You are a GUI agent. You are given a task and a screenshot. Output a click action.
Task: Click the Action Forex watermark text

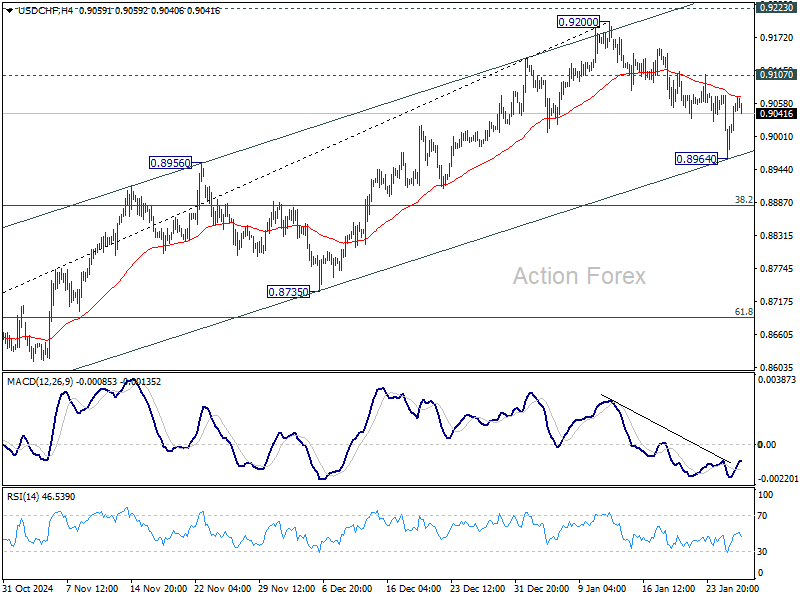tap(582, 276)
